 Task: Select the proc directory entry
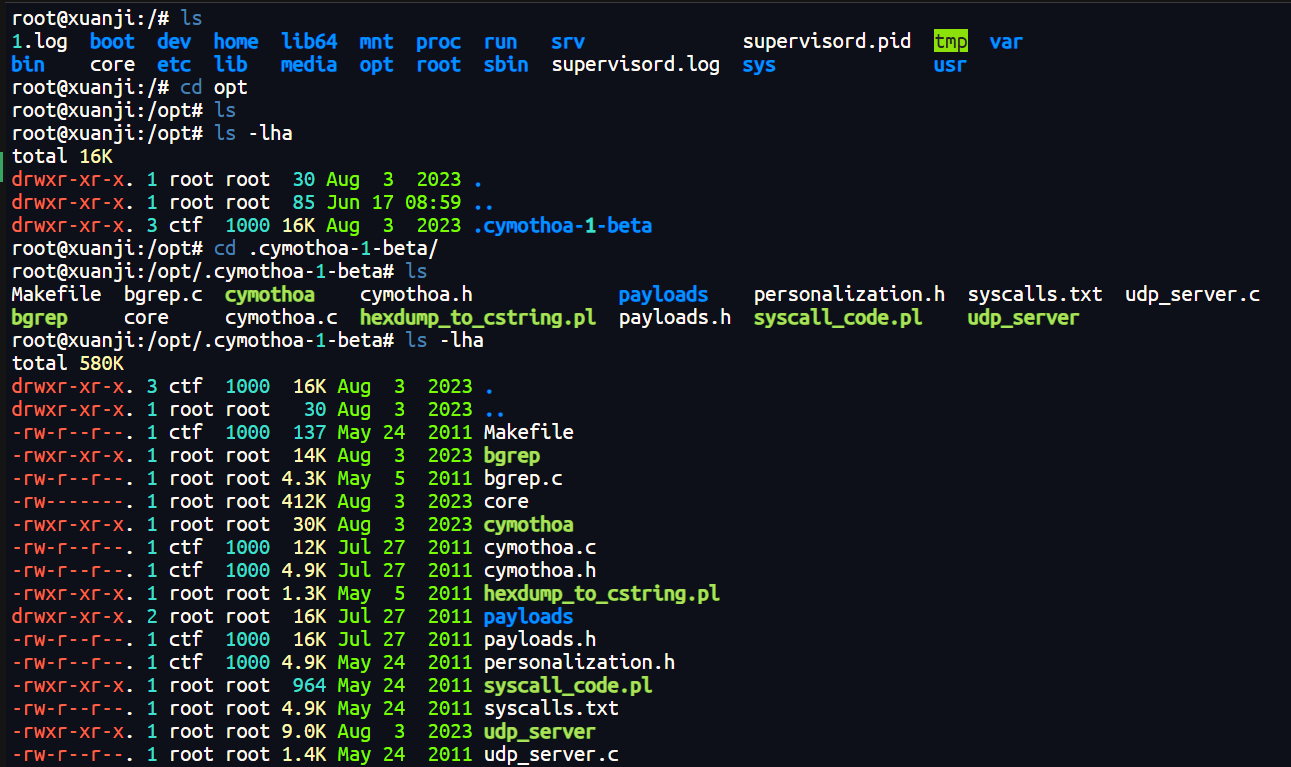coord(439,42)
